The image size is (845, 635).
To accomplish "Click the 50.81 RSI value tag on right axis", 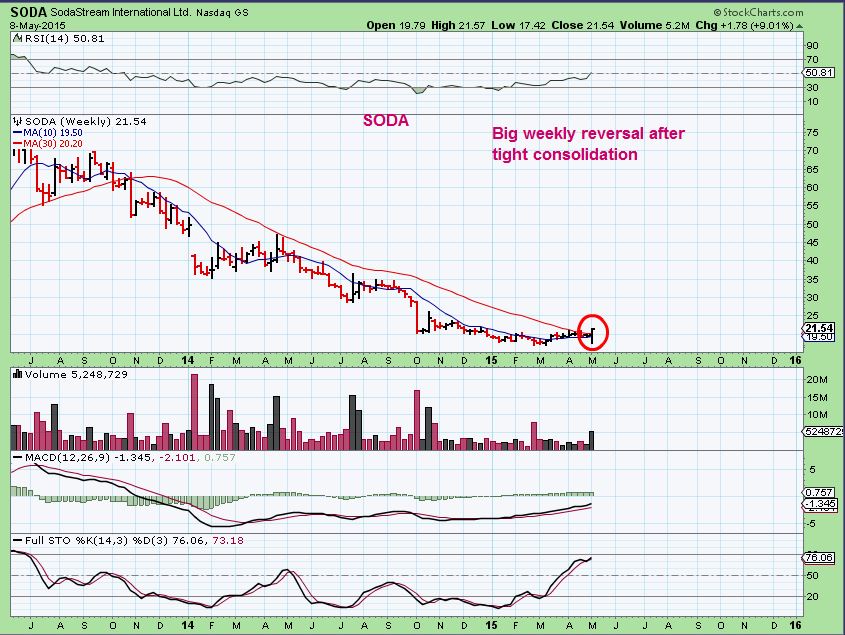I will [819, 73].
